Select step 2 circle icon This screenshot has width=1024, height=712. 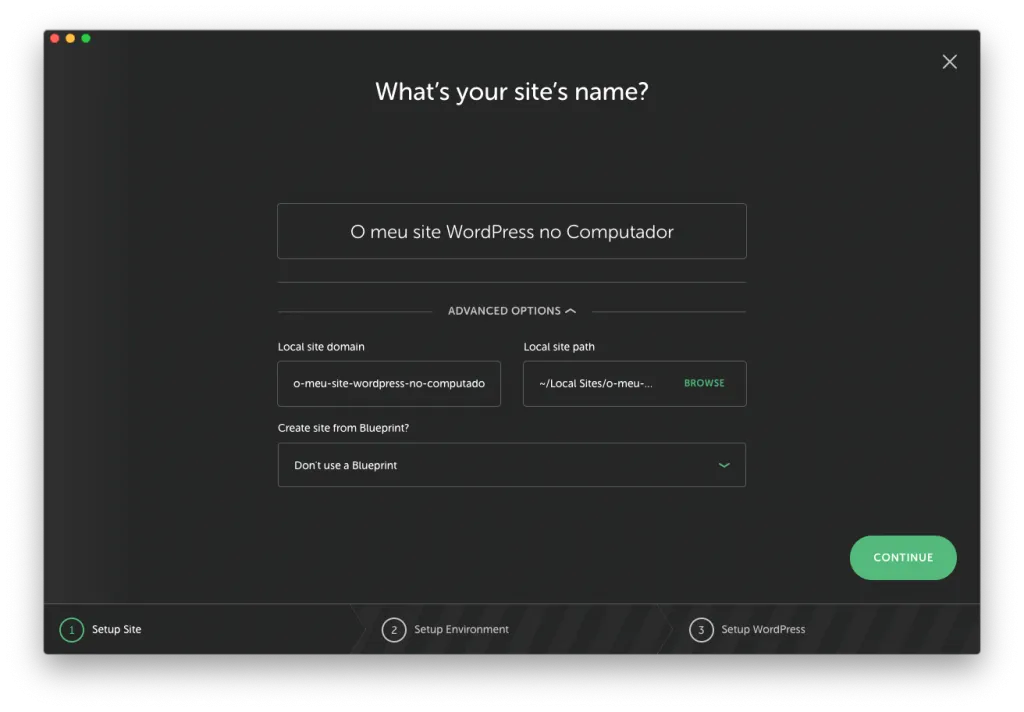pyautogui.click(x=394, y=630)
